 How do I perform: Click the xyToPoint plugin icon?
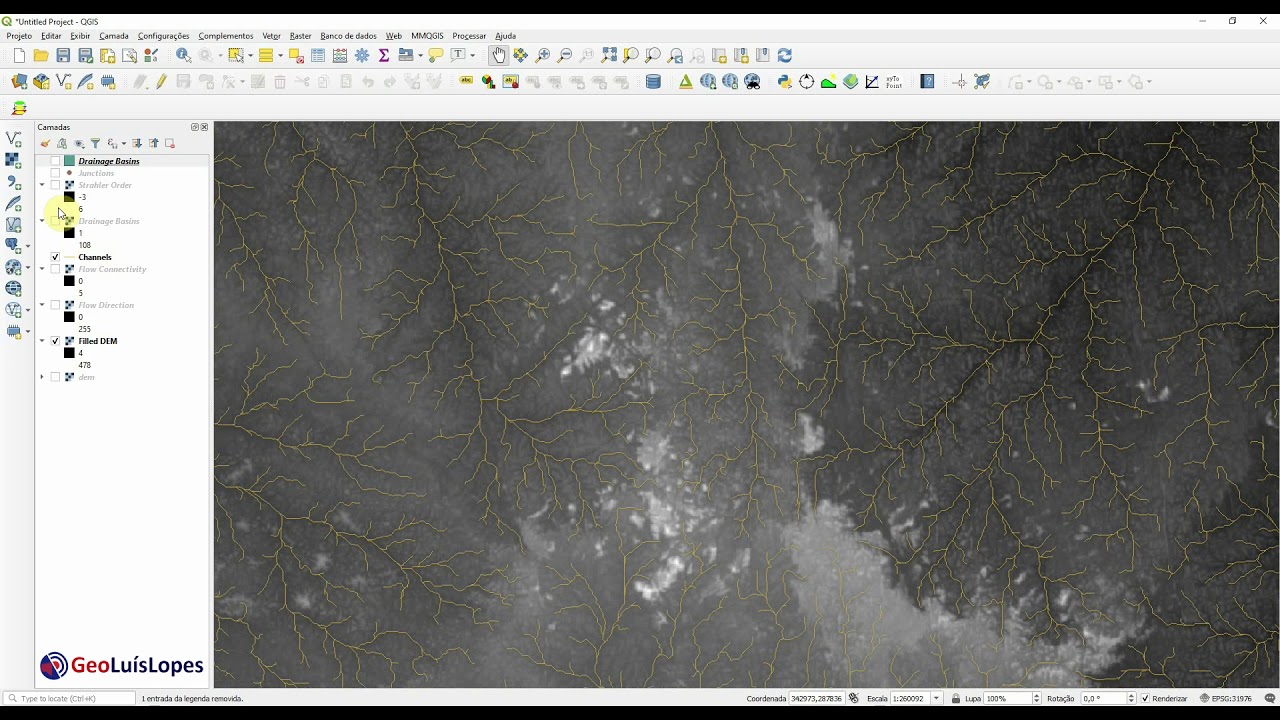[894, 82]
